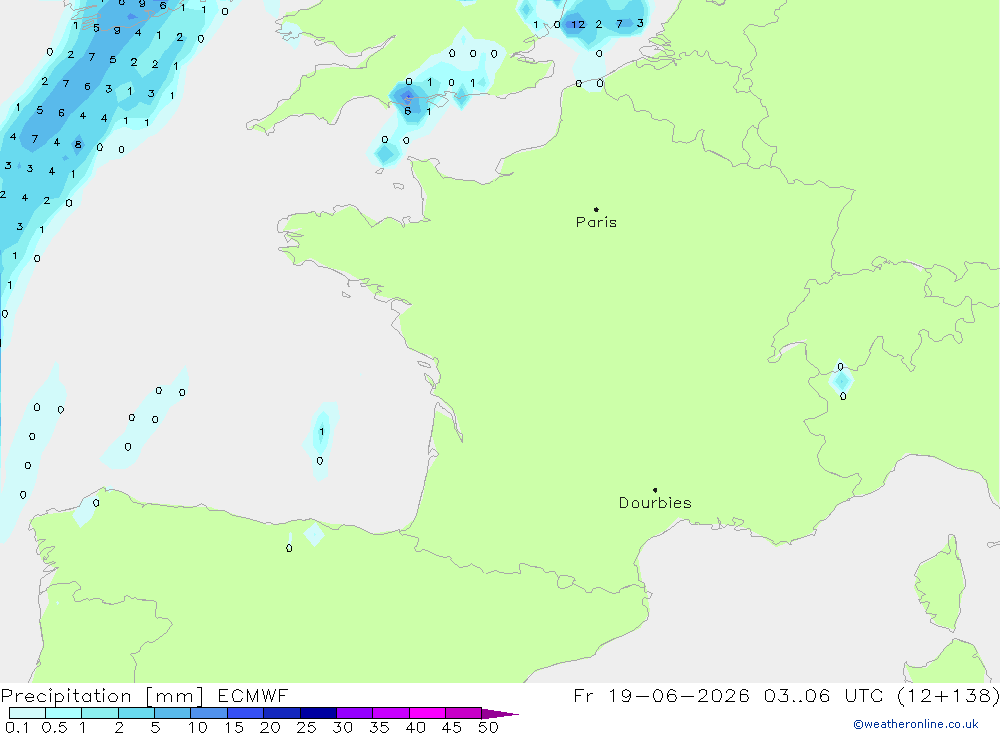Click the forecast date 19-06-2026 text
1000x733 pixels.
point(679,696)
